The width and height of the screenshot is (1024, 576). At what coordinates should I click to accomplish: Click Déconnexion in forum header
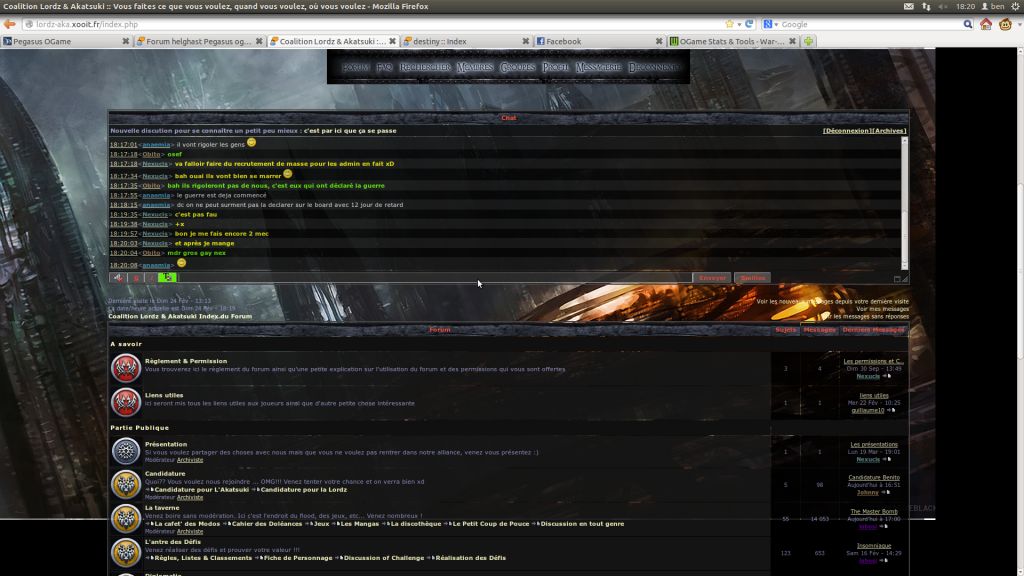pos(655,67)
